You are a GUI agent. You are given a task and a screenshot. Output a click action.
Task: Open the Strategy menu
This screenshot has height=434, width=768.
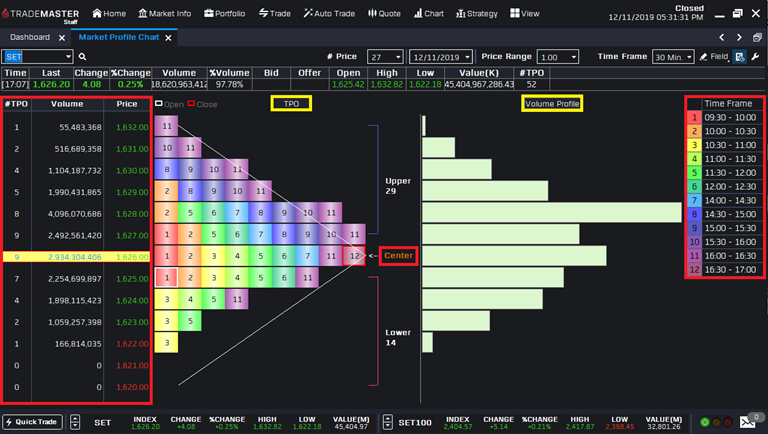click(477, 13)
